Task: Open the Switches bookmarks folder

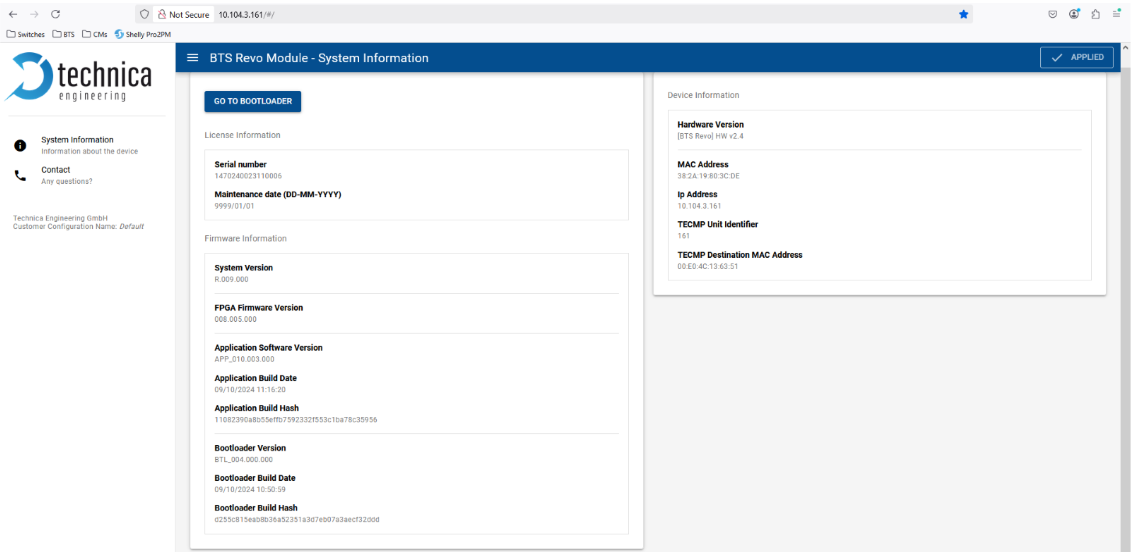Action: [x=26, y=33]
